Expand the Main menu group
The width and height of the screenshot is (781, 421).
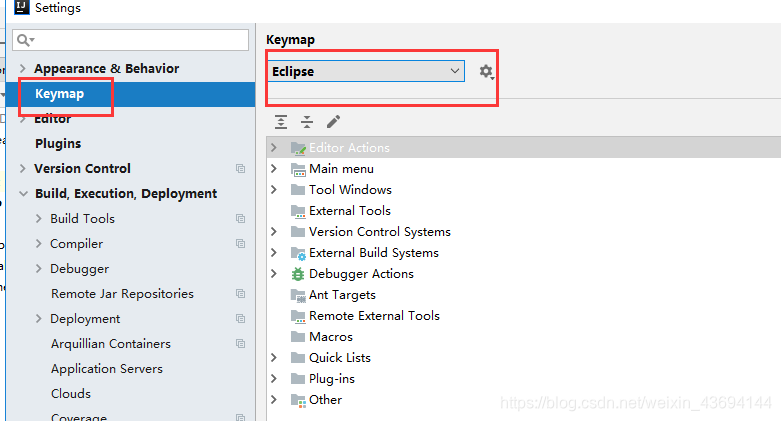(274, 169)
